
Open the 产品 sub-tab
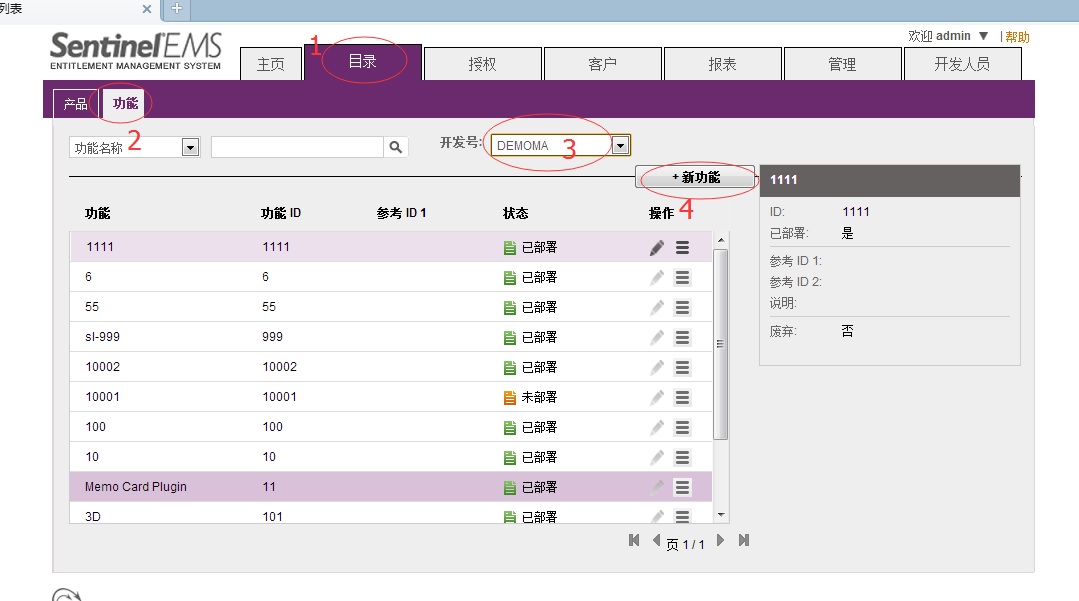(x=75, y=103)
